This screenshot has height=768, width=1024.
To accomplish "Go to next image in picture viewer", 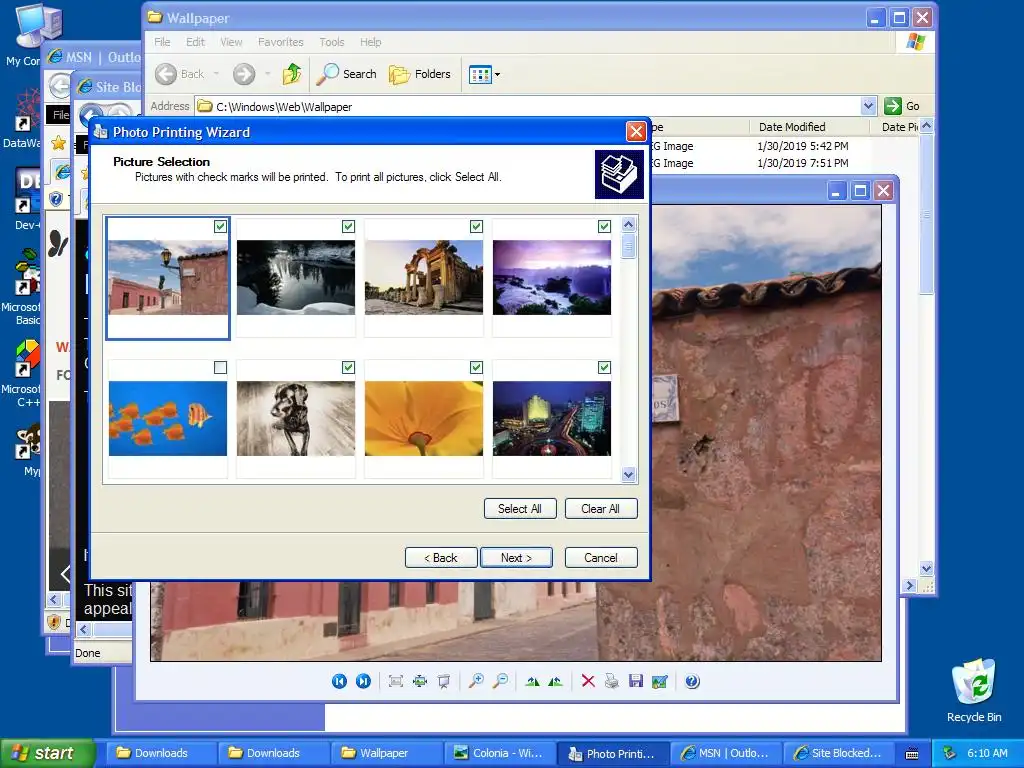I will click(363, 681).
